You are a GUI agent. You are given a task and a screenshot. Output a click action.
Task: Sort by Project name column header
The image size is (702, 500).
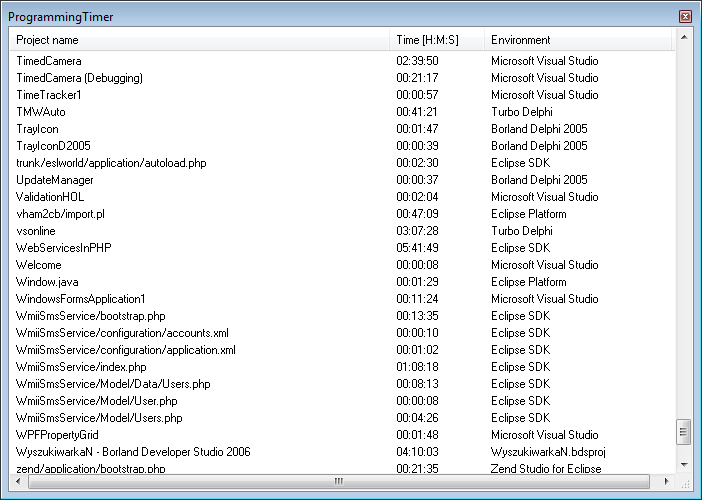coord(200,40)
